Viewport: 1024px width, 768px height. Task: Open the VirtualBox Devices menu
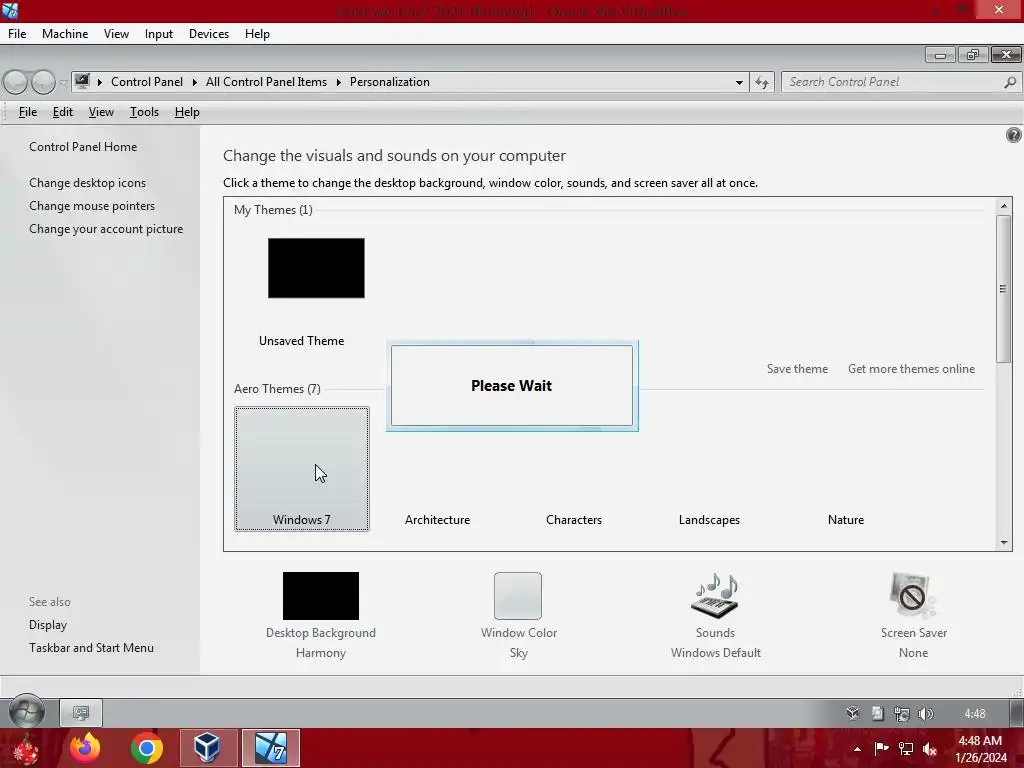click(209, 34)
